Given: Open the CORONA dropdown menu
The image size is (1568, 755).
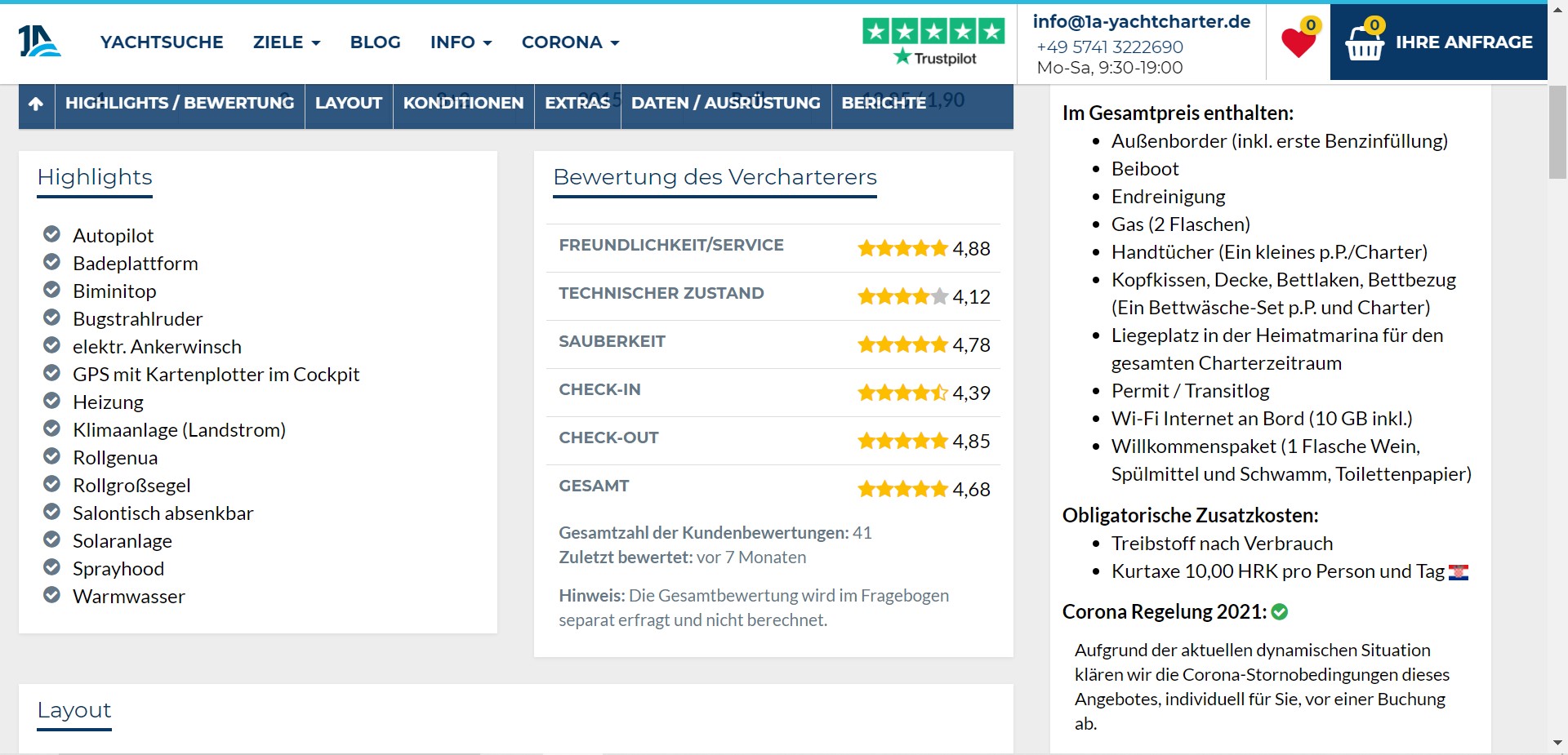Looking at the screenshot, I should (570, 42).
